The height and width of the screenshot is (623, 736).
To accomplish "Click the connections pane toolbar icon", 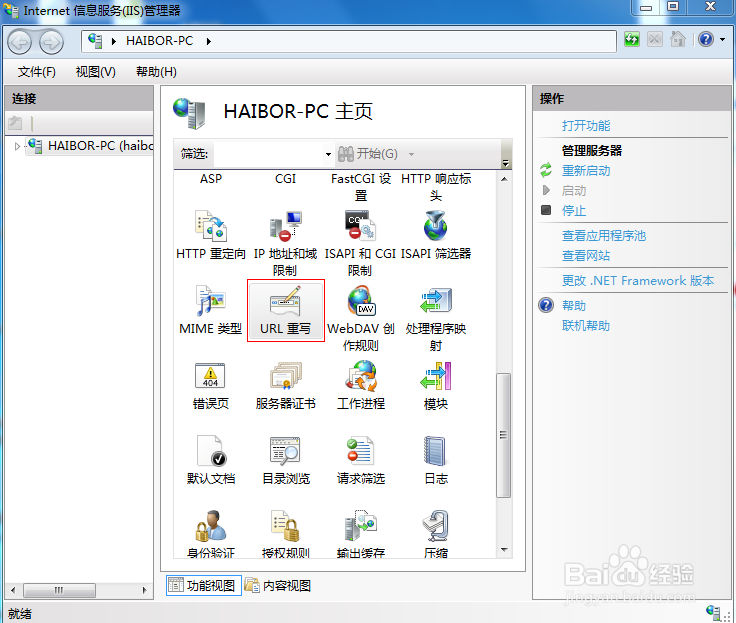I will (15, 123).
